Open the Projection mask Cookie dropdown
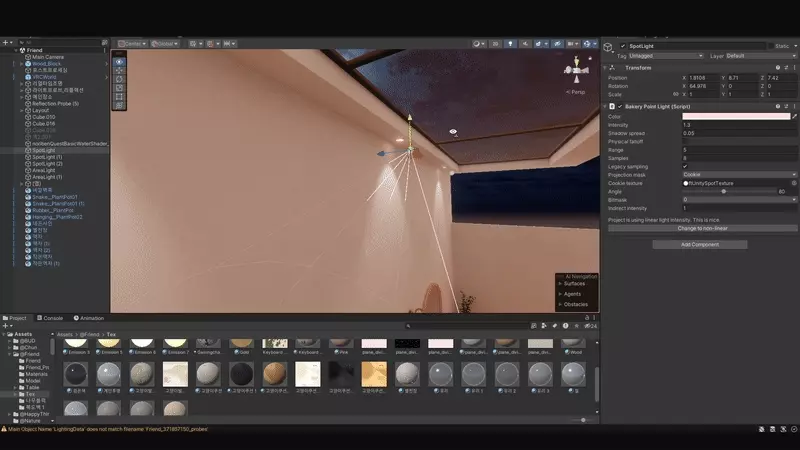The width and height of the screenshot is (800, 450). click(740, 174)
